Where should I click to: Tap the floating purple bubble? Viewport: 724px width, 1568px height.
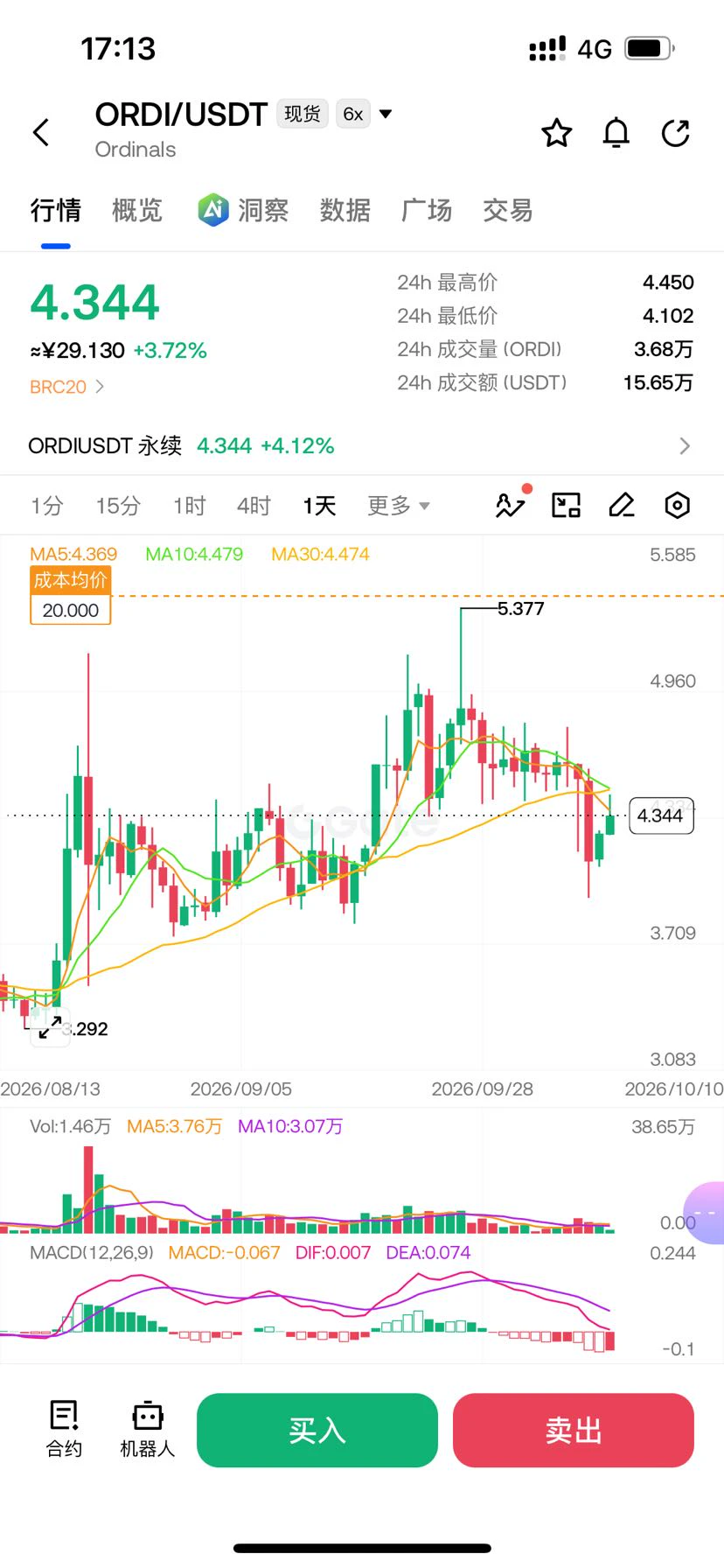coord(704,1213)
